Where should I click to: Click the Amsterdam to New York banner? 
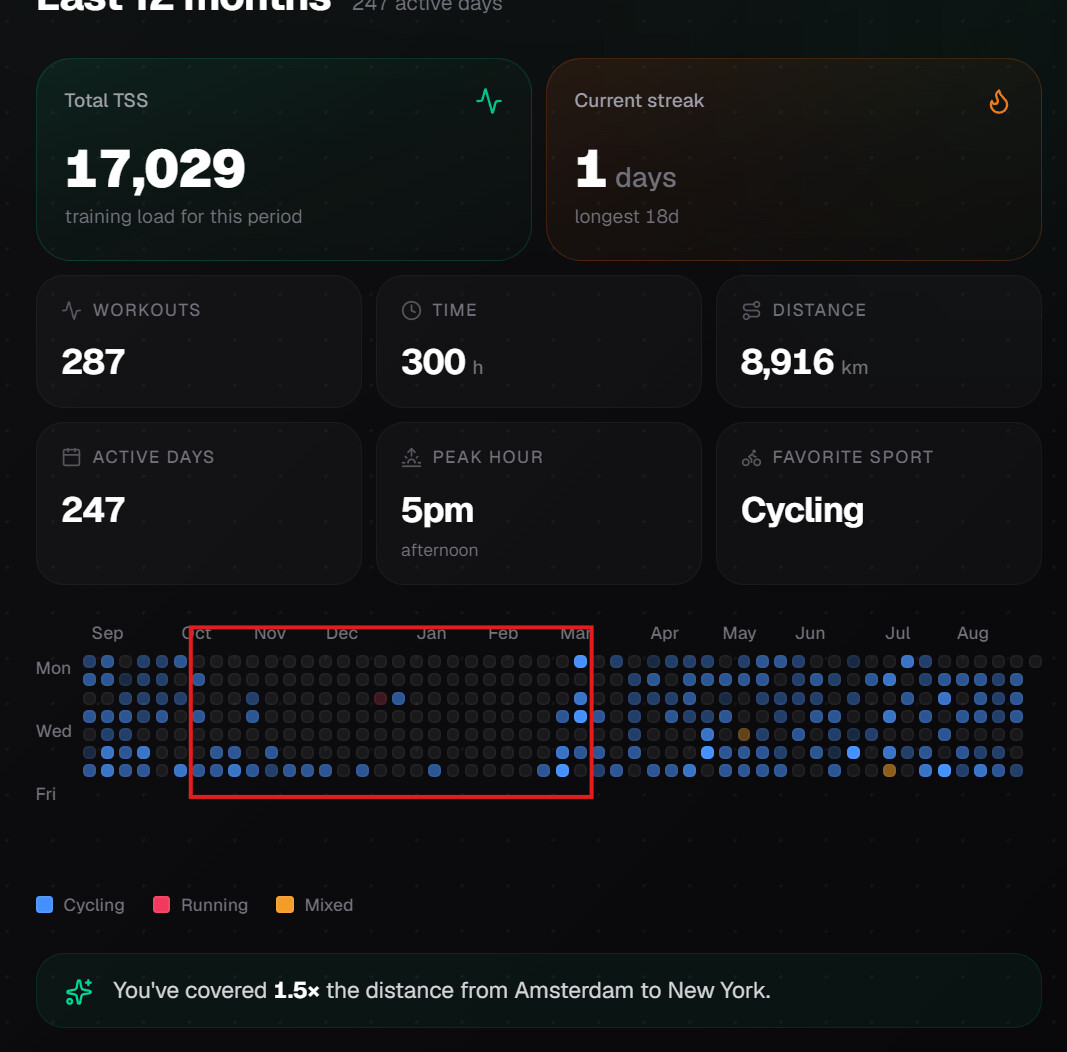coord(539,991)
